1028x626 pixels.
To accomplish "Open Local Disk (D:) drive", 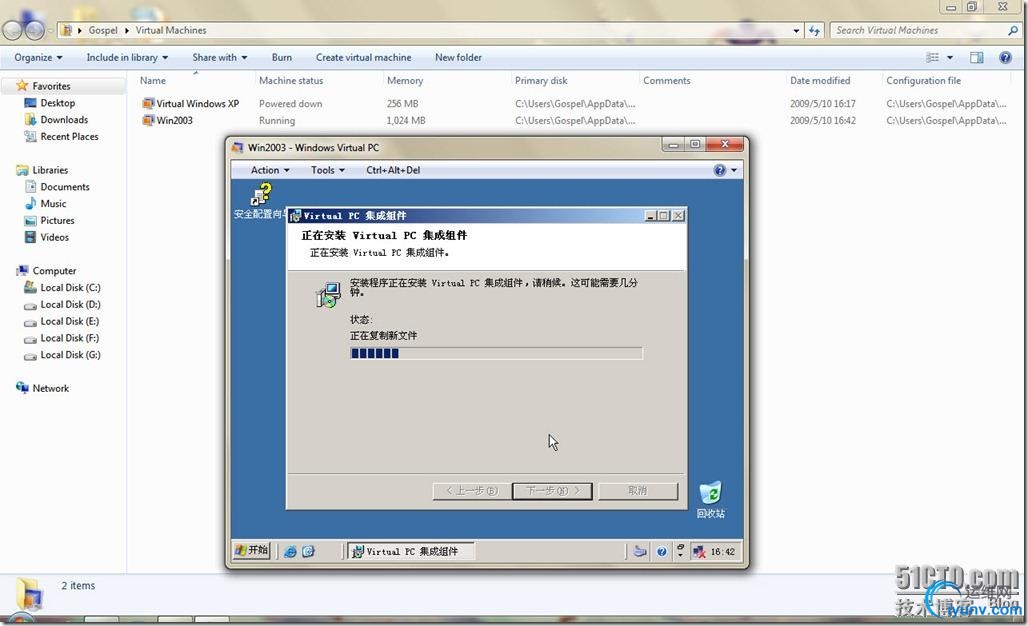I will click(x=62, y=305).
